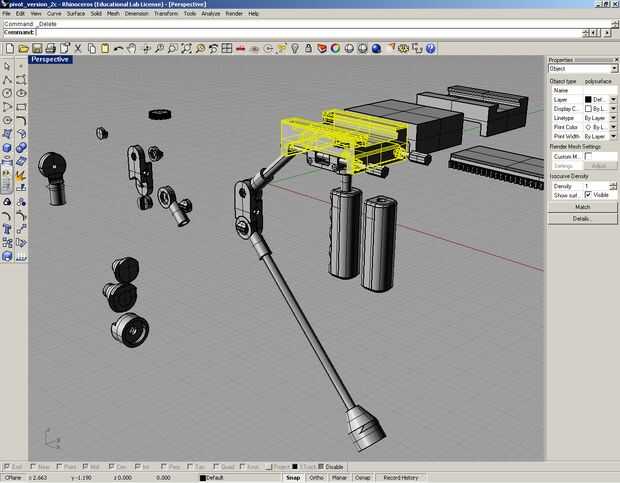Image resolution: width=620 pixels, height=483 pixels.
Task: Select the Explode tool in left toolbar
Action: [x=21, y=174]
